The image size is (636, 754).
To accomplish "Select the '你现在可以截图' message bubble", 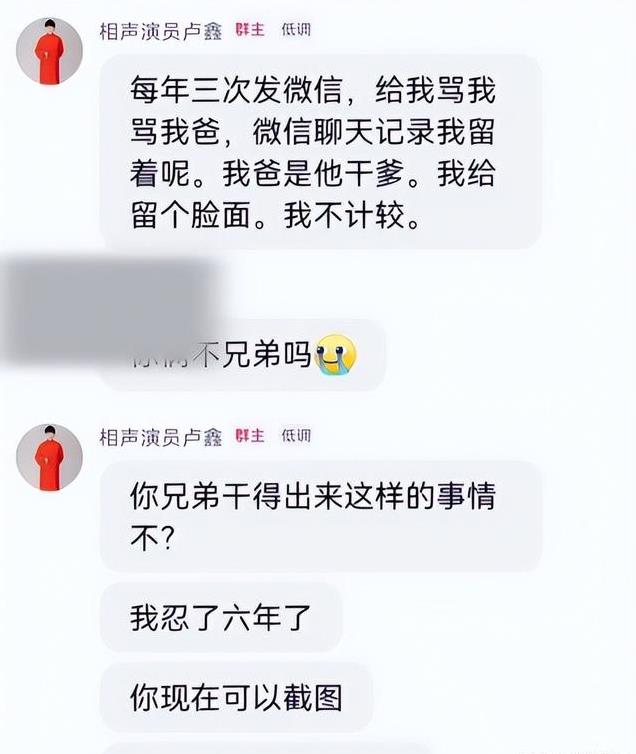I will [236, 698].
